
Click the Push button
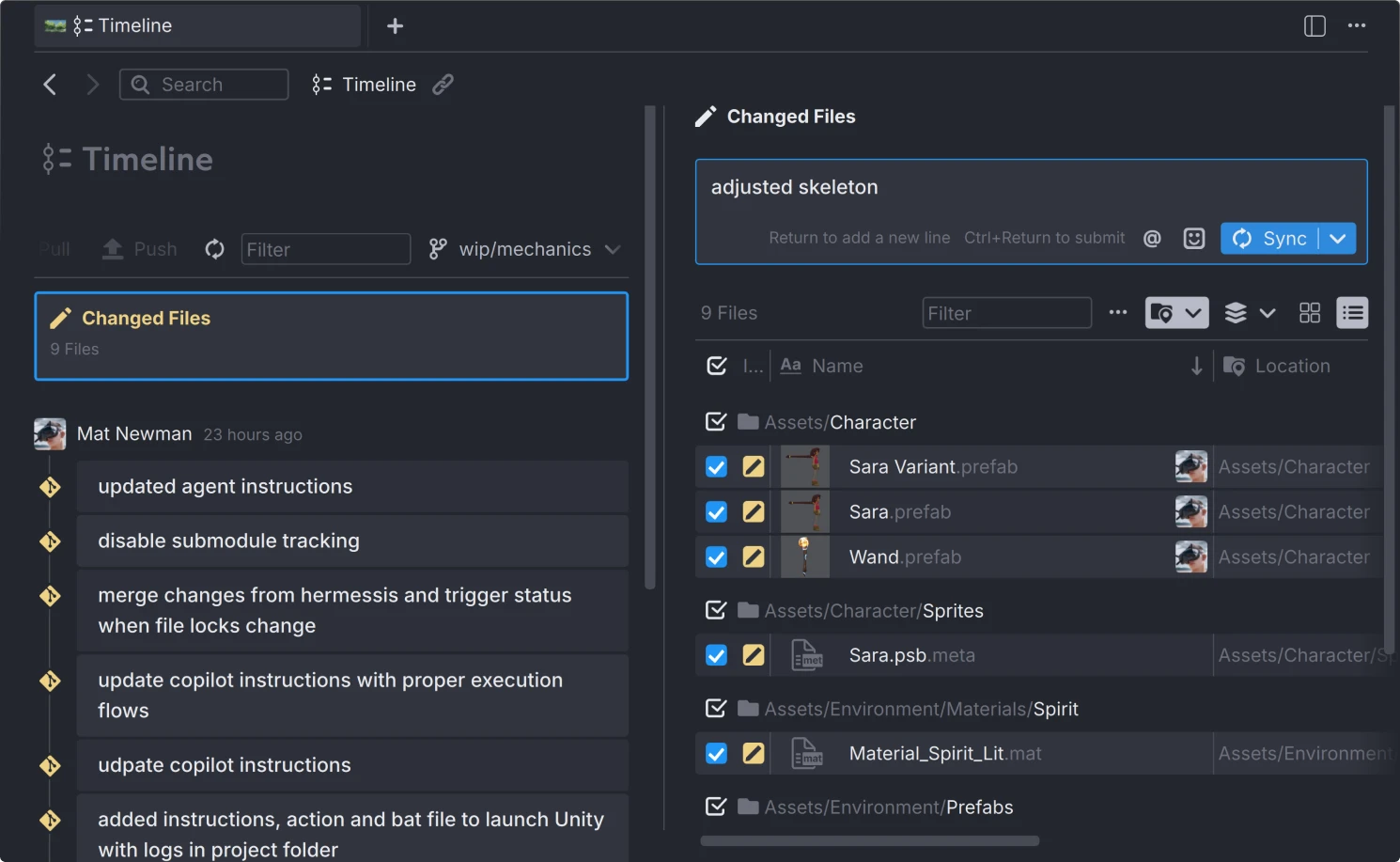(x=139, y=249)
